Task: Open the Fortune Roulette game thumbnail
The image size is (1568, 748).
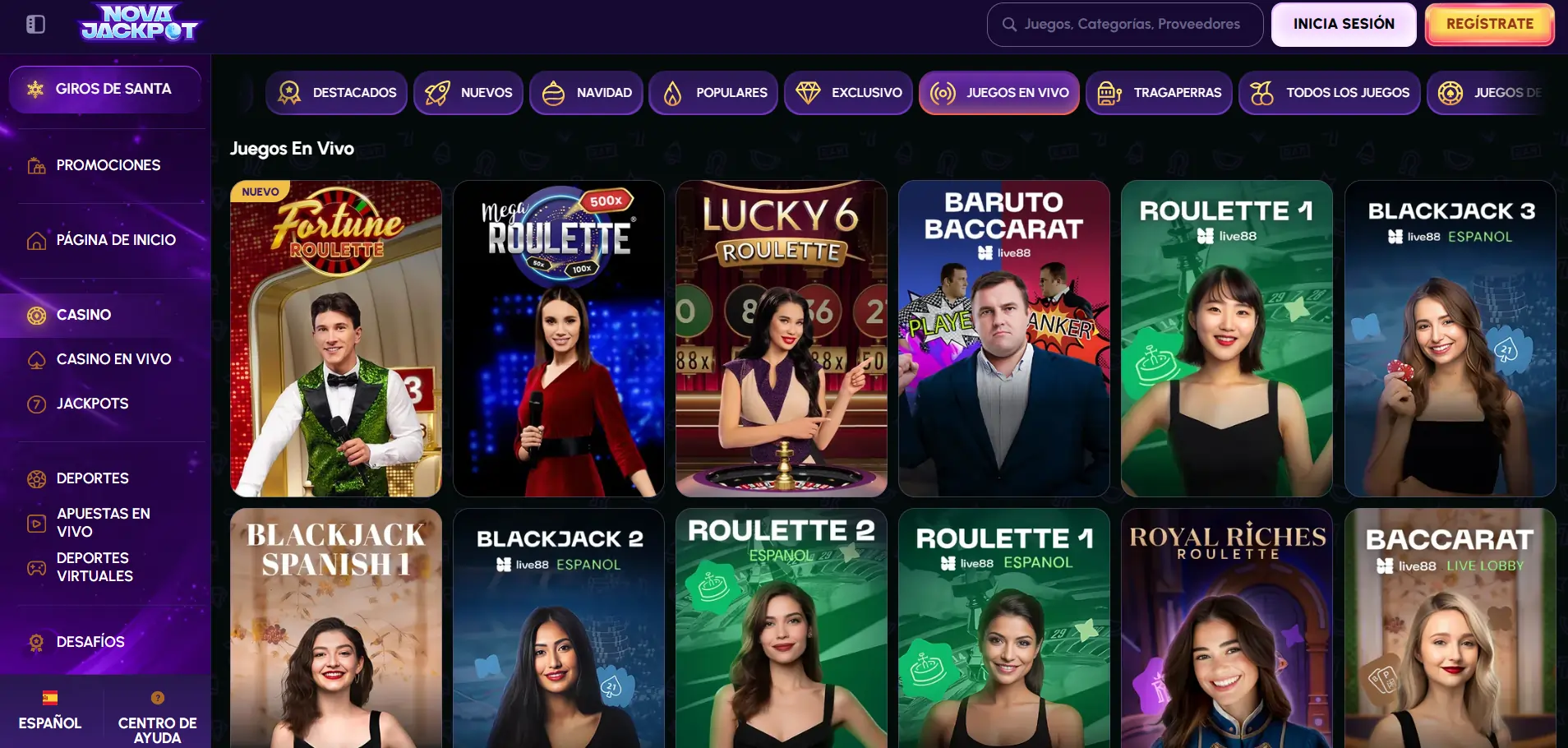Action: [x=336, y=339]
